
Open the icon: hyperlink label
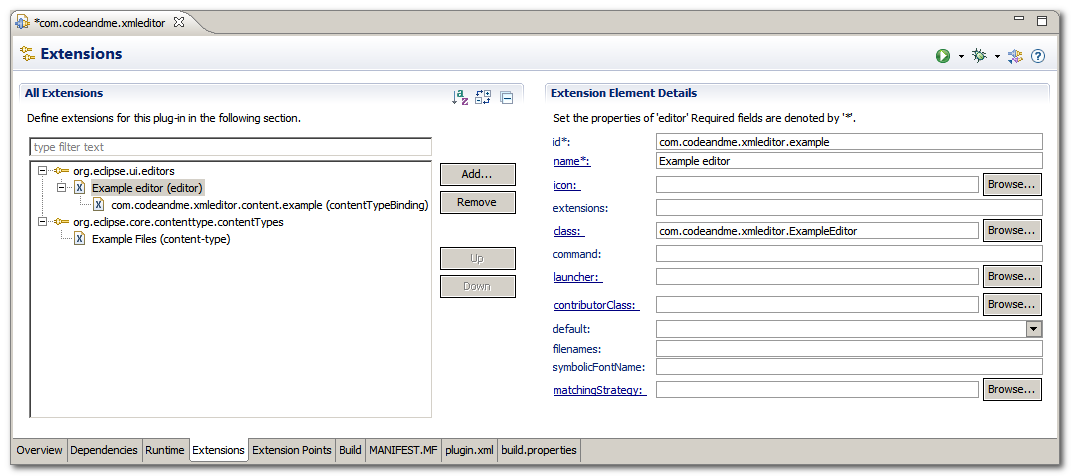pos(566,185)
